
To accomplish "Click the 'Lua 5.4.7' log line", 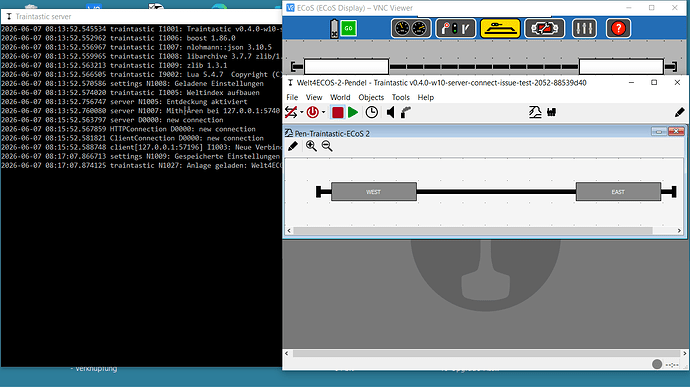I will point(141,74).
